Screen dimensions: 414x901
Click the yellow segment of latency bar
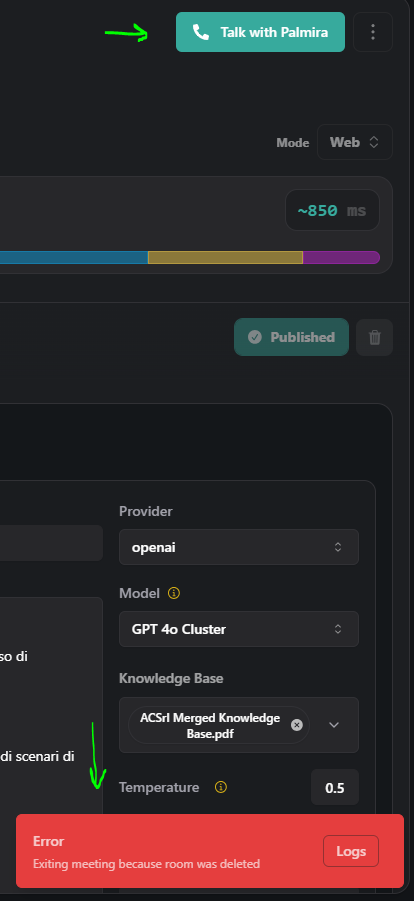tap(225, 257)
